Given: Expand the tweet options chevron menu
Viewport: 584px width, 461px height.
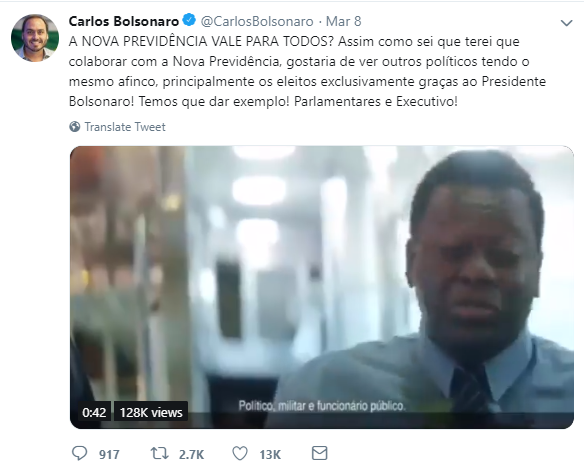Looking at the screenshot, I should [x=566, y=23].
